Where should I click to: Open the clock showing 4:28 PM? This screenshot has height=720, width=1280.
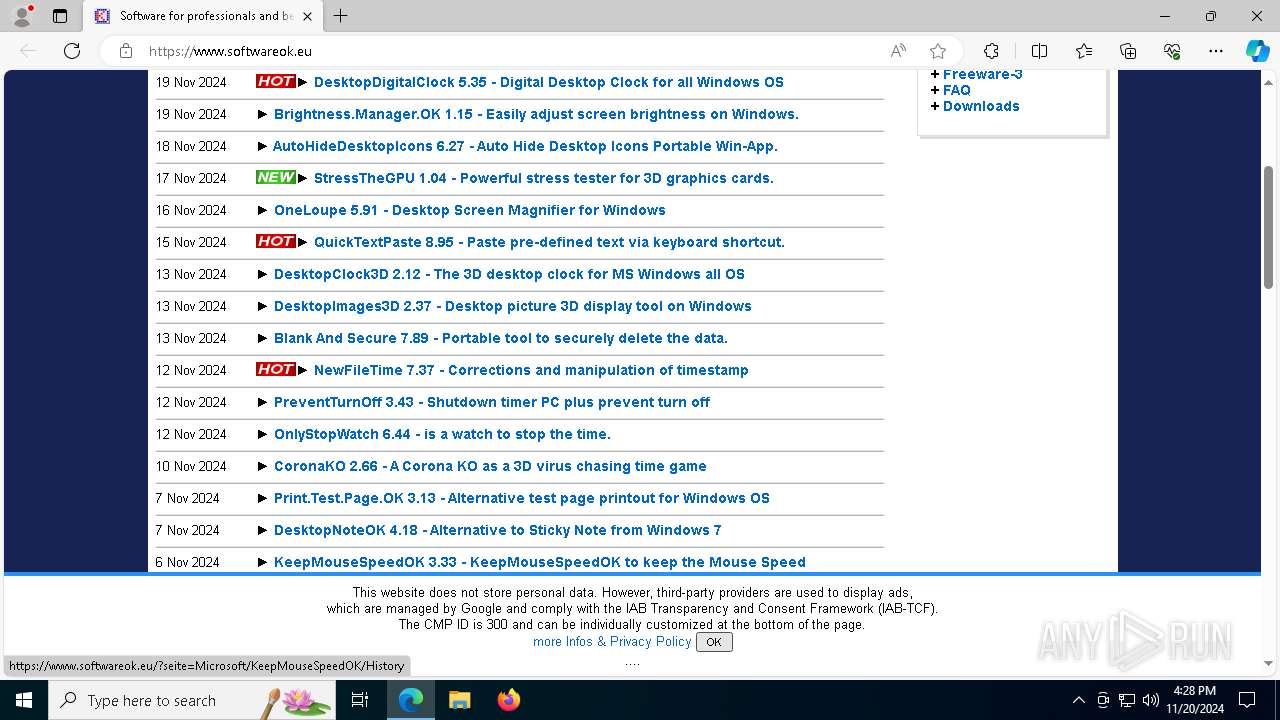(x=1194, y=700)
